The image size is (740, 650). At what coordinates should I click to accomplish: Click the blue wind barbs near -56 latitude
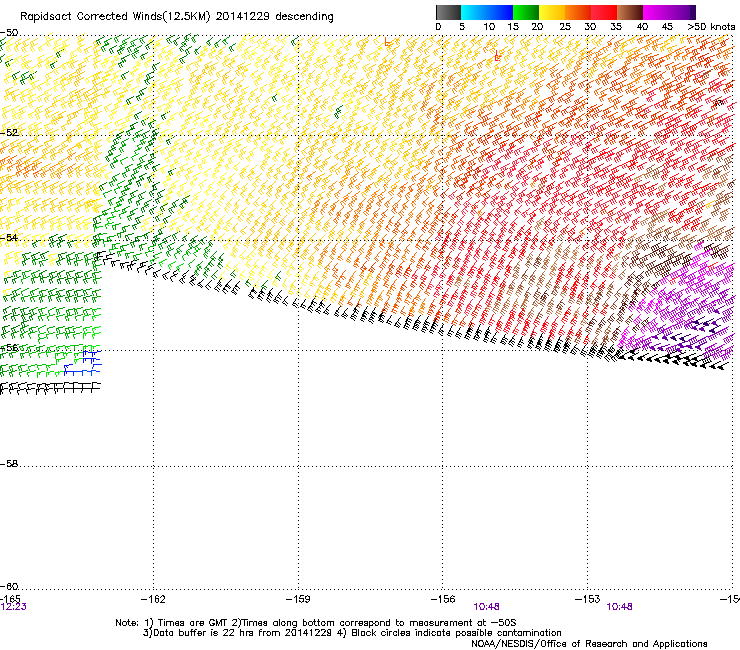click(x=83, y=363)
